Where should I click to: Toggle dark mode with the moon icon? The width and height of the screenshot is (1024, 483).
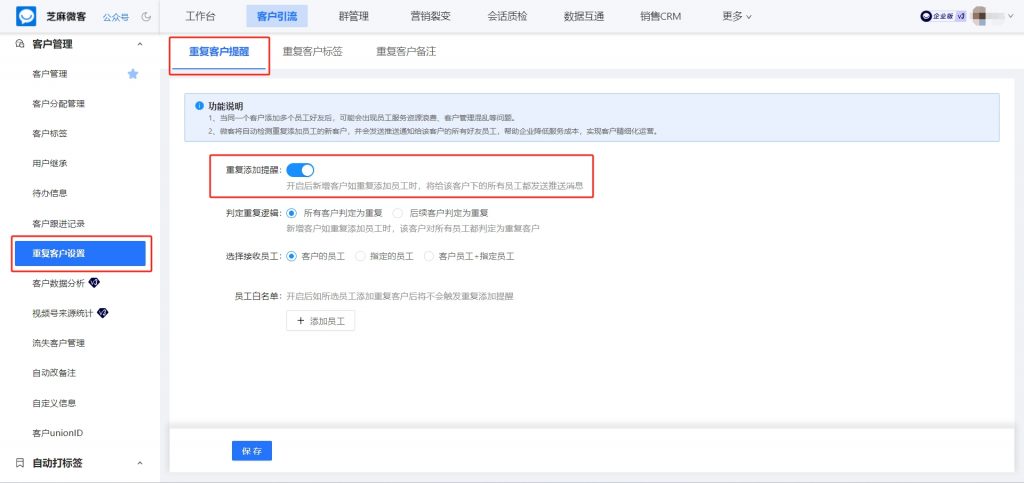point(147,17)
